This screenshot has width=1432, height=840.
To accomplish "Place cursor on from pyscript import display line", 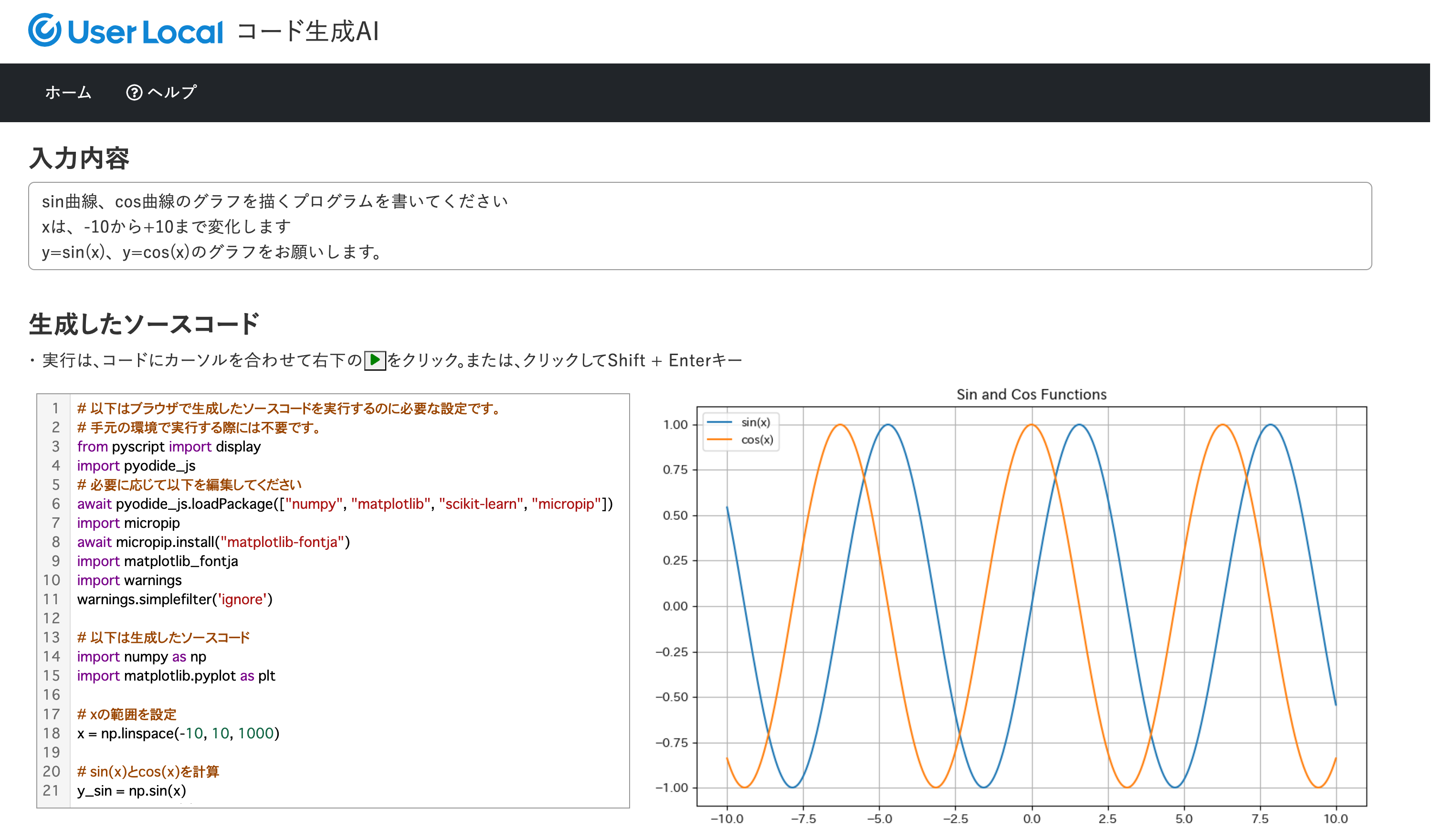I will [x=169, y=447].
